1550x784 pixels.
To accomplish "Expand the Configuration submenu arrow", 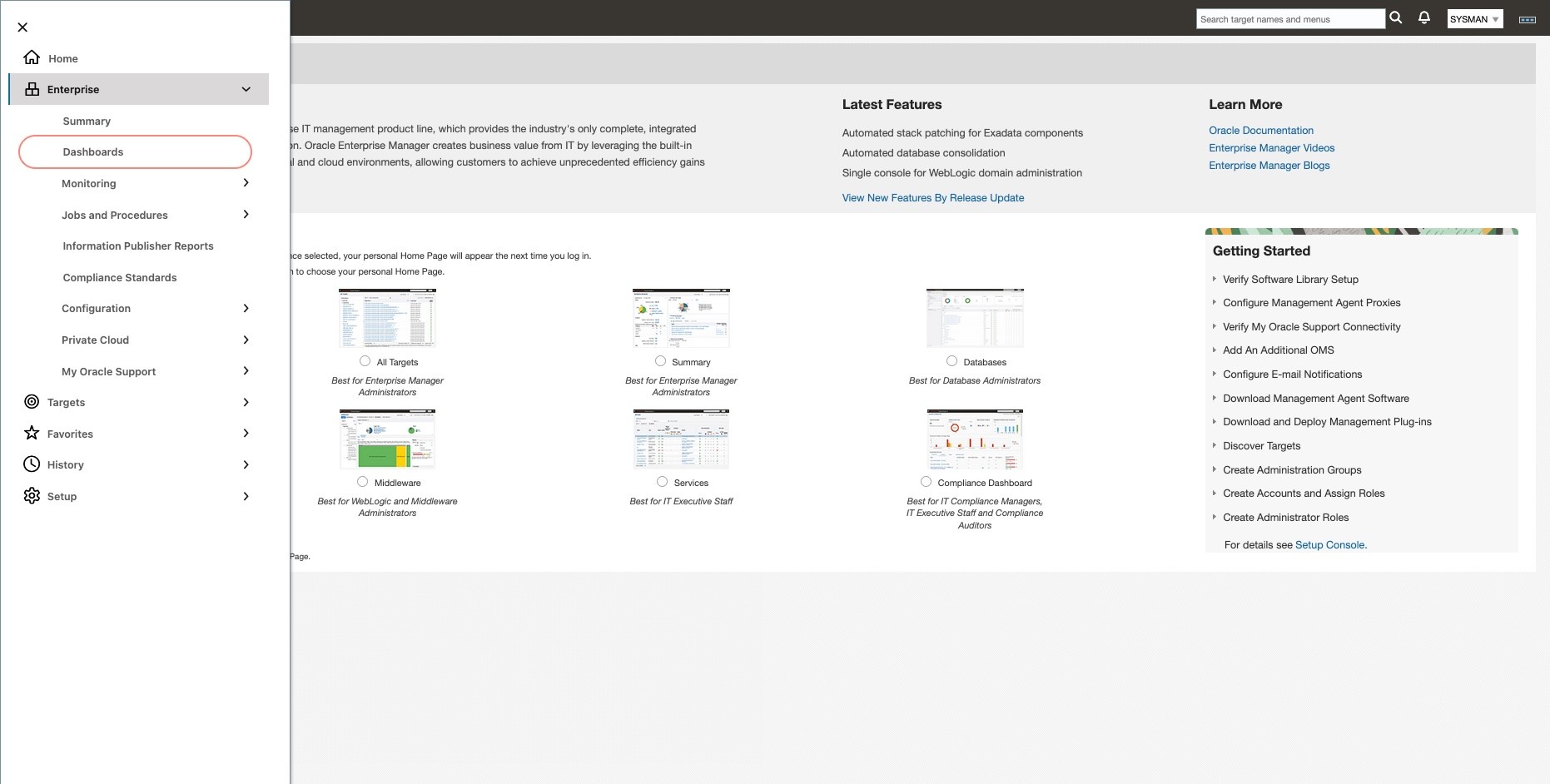I will click(x=246, y=308).
